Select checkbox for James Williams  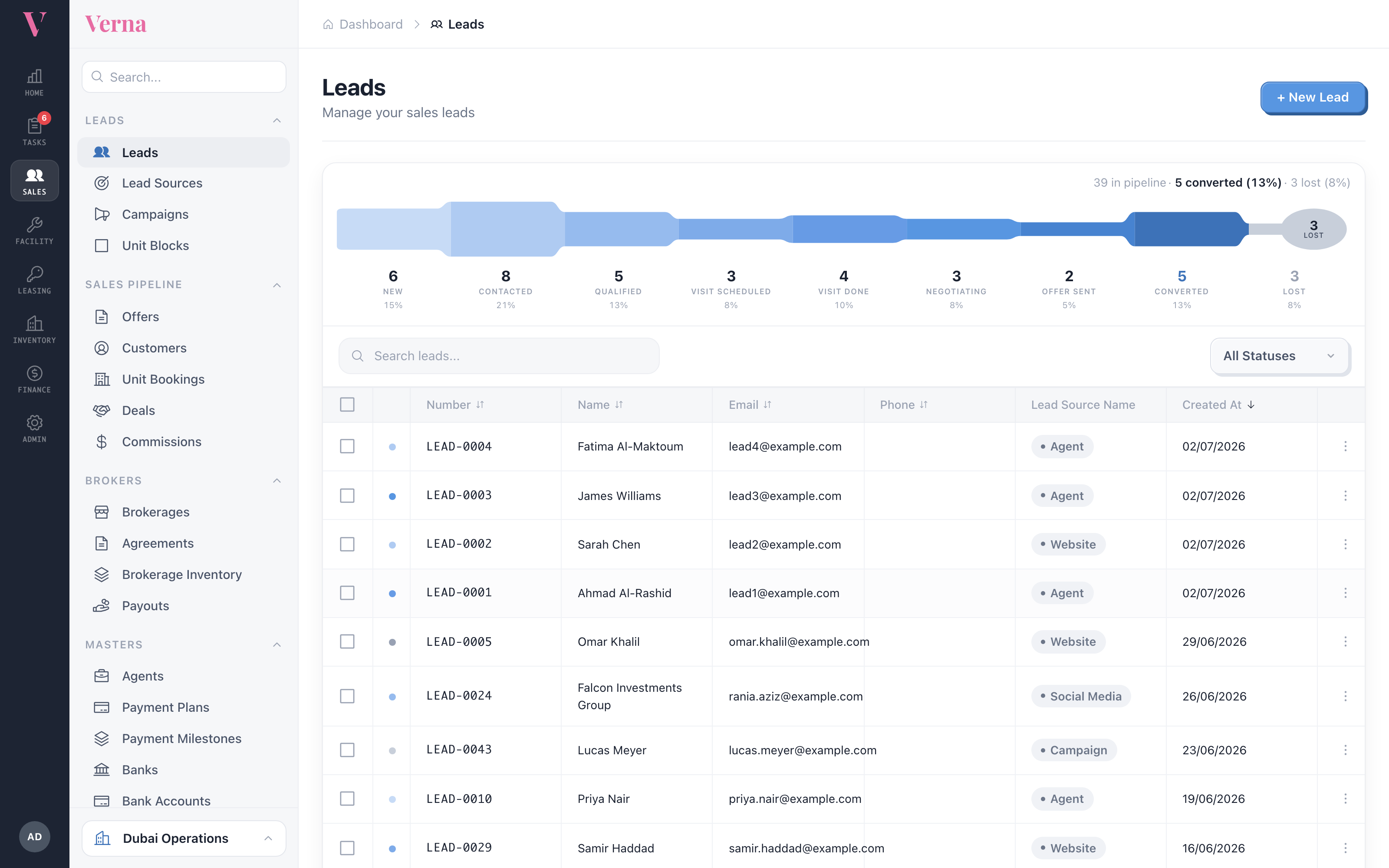(347, 496)
